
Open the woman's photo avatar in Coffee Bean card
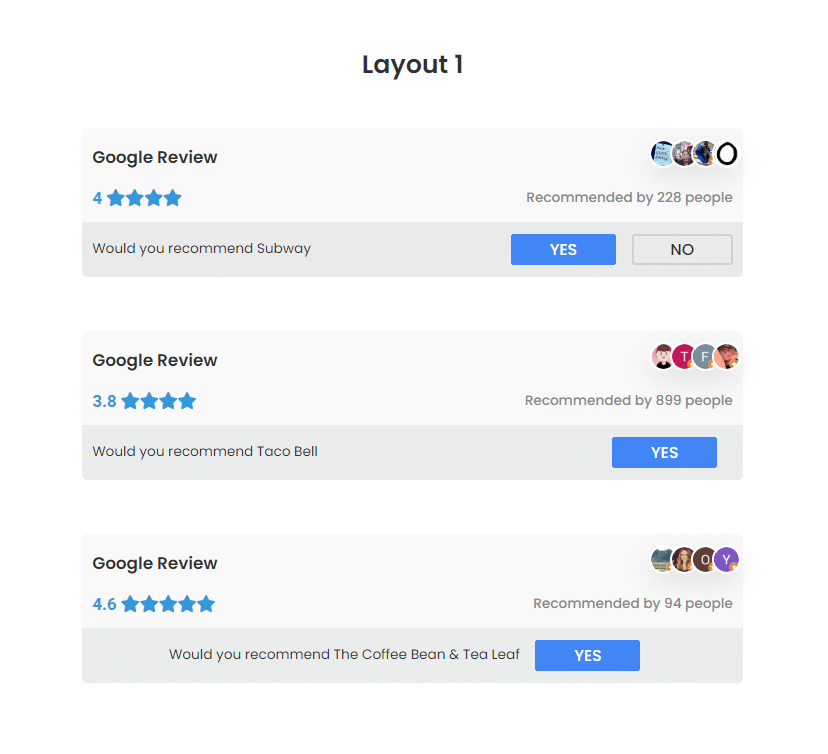[x=684, y=559]
